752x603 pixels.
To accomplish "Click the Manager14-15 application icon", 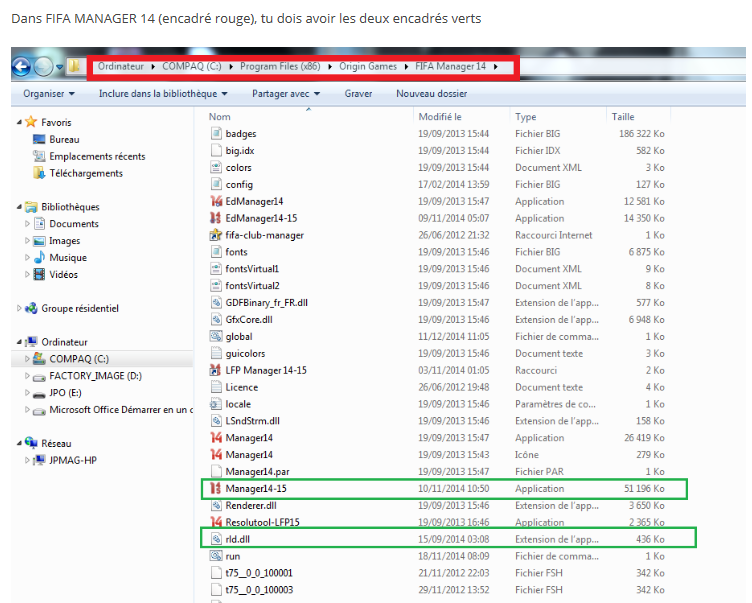I will click(x=216, y=488).
